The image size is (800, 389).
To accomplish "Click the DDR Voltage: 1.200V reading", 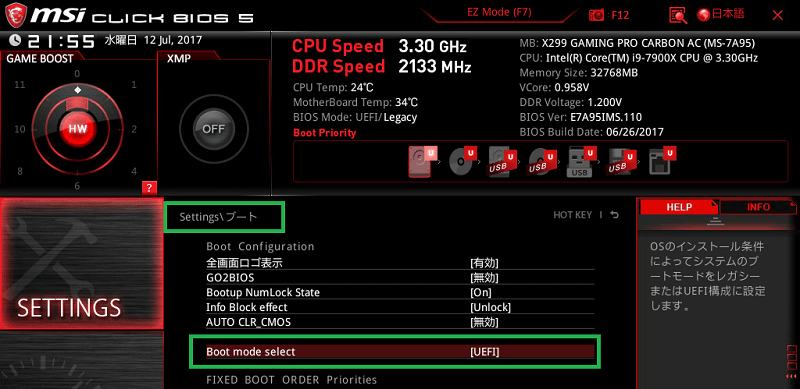I will click(x=570, y=102).
